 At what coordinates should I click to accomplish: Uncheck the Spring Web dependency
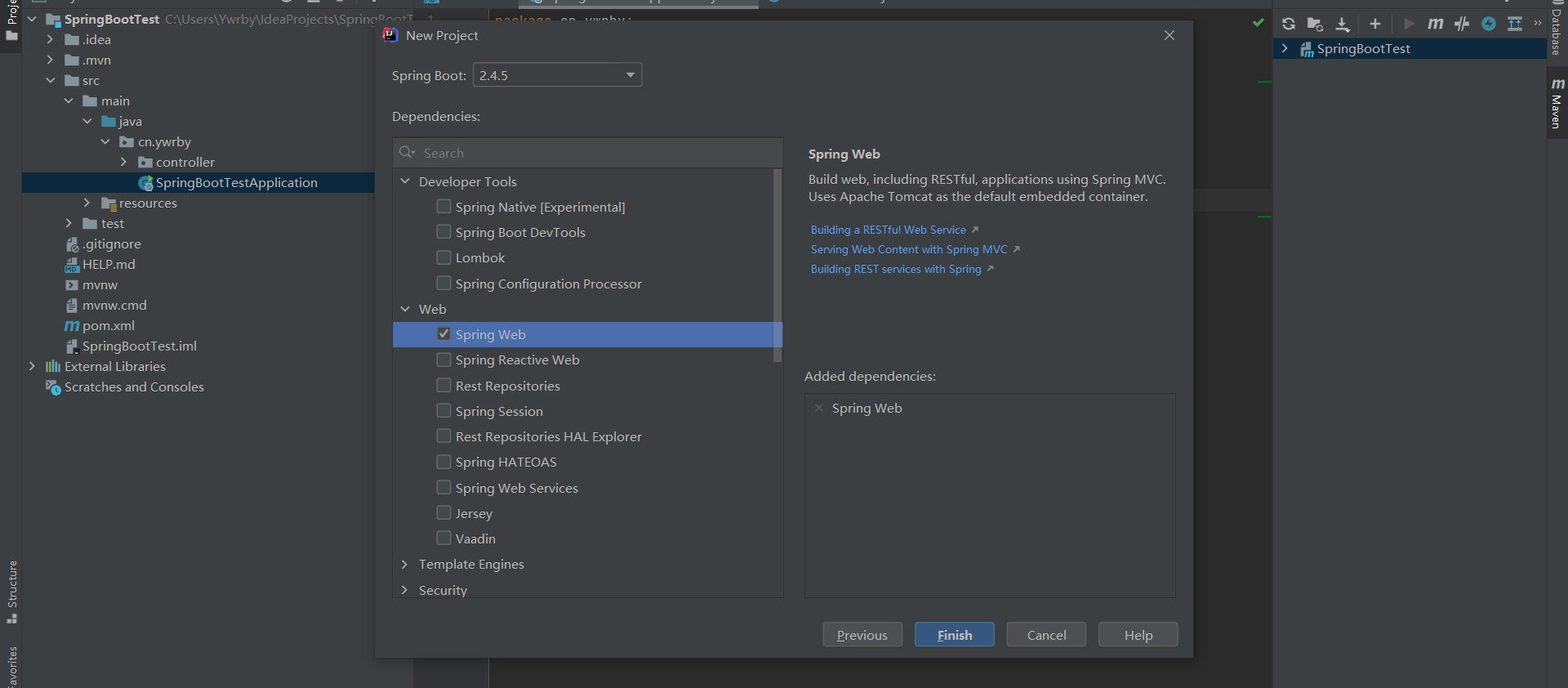pos(444,333)
